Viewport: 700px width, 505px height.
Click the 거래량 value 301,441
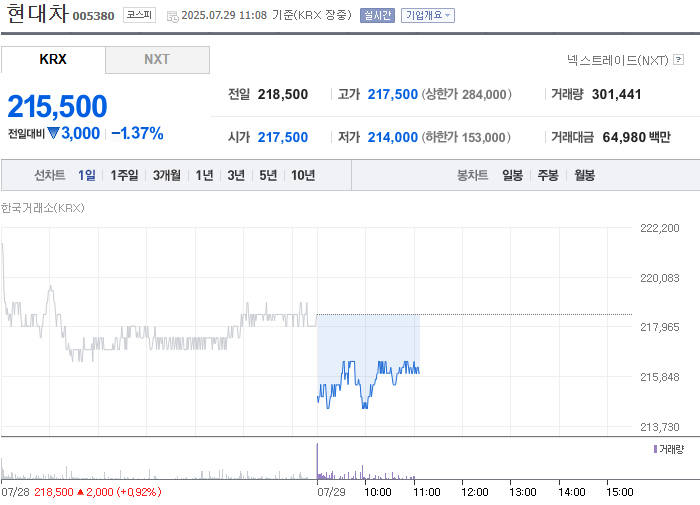pos(617,94)
